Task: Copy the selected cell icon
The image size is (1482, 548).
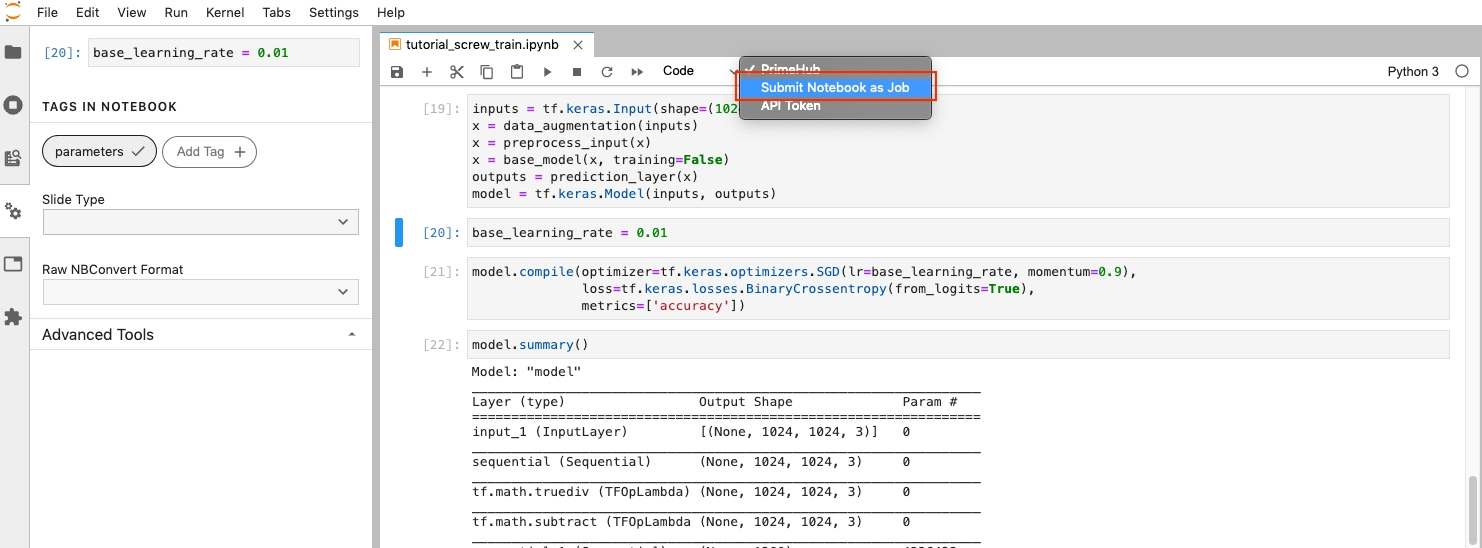Action: point(487,72)
